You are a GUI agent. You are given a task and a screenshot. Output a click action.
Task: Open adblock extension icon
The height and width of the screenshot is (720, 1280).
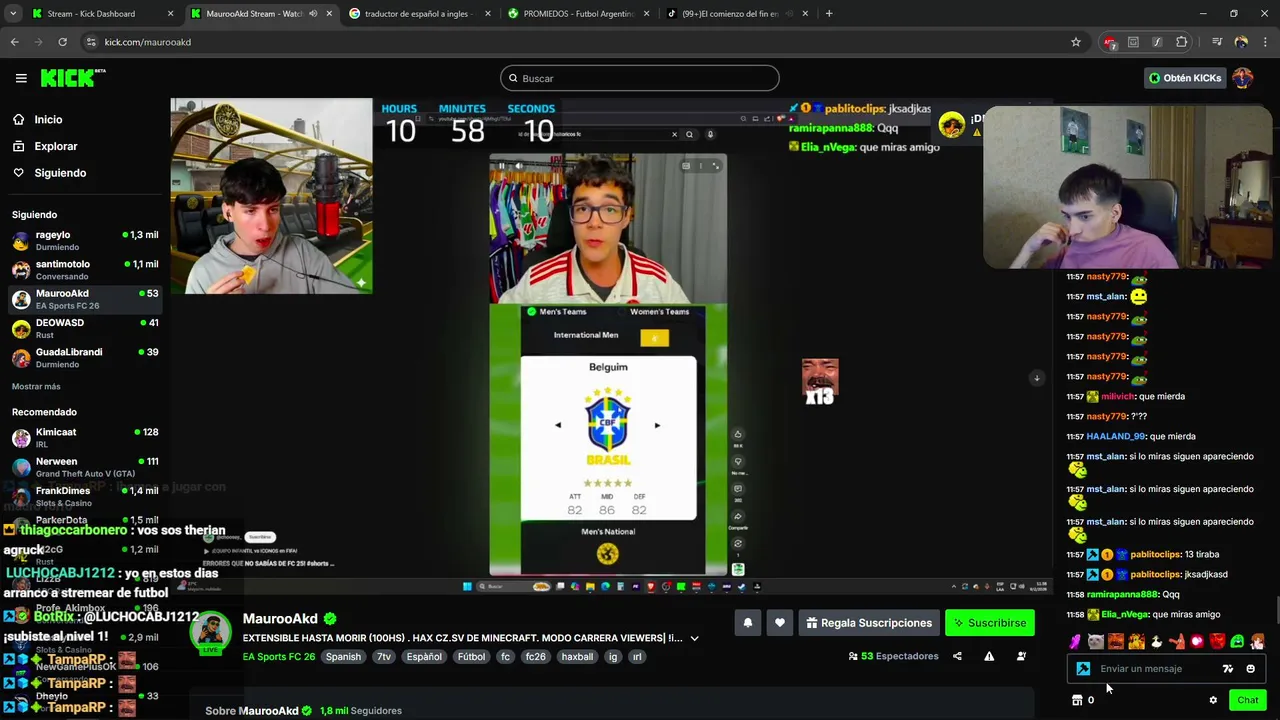coord(1110,42)
